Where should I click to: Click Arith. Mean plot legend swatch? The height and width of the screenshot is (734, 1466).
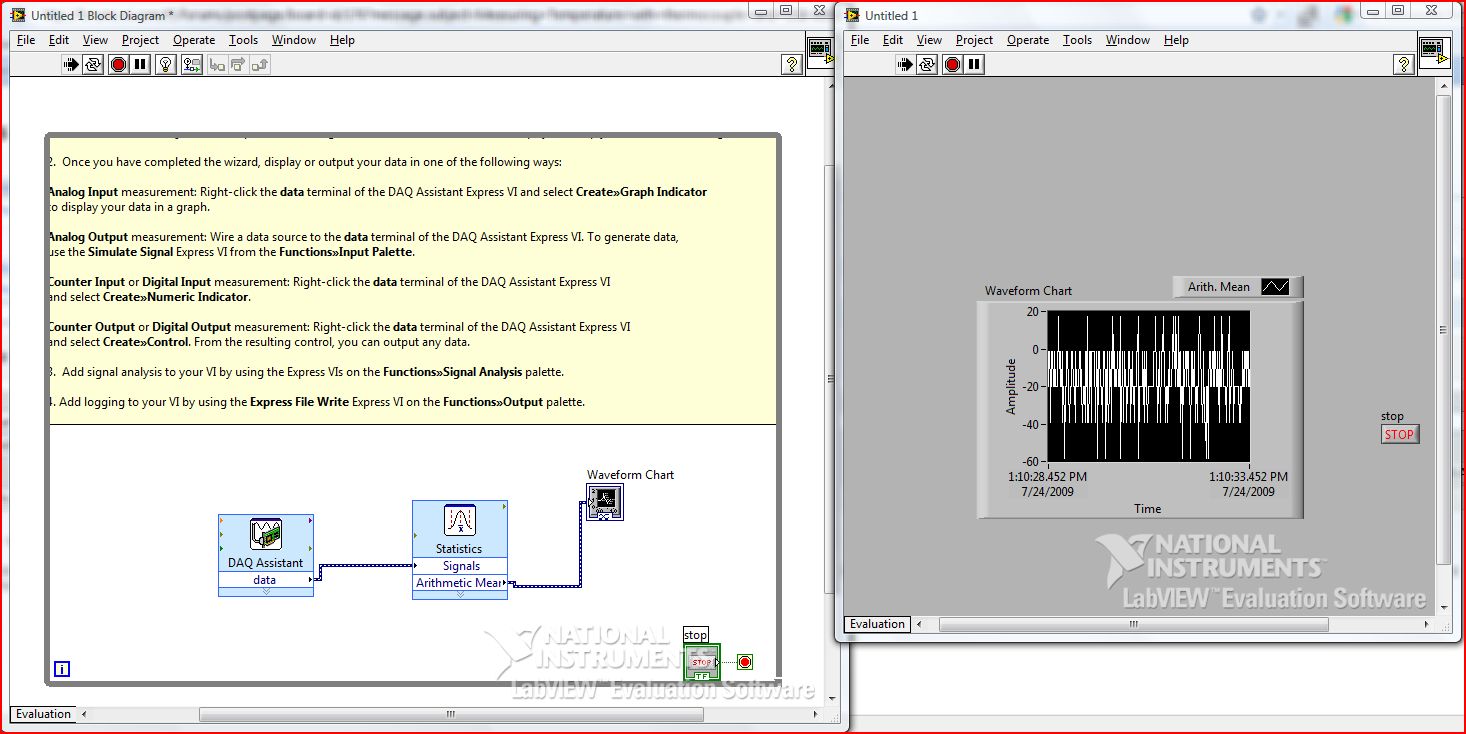pyautogui.click(x=1275, y=287)
